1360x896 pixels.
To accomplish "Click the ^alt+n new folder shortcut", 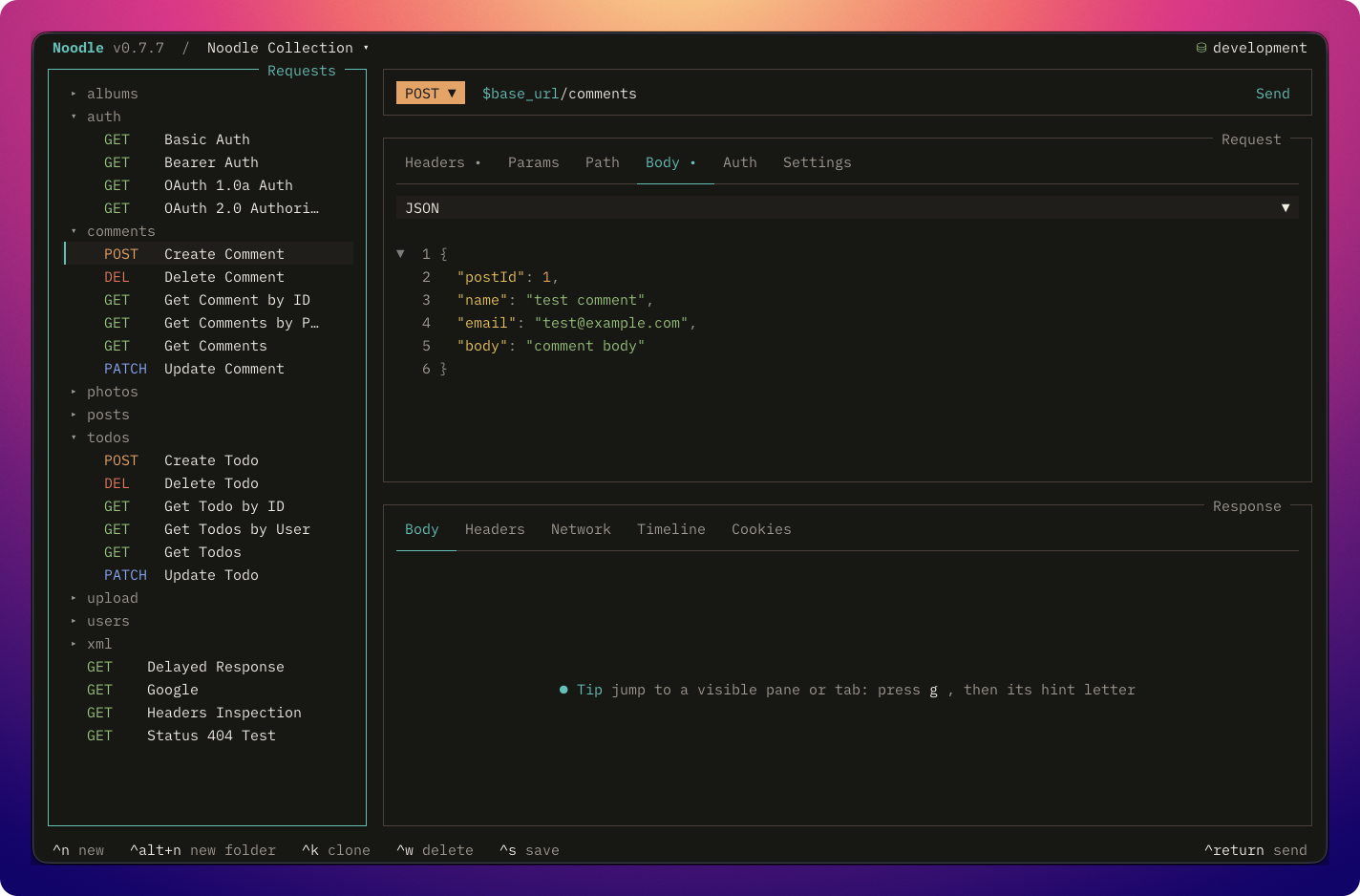I will click(202, 850).
